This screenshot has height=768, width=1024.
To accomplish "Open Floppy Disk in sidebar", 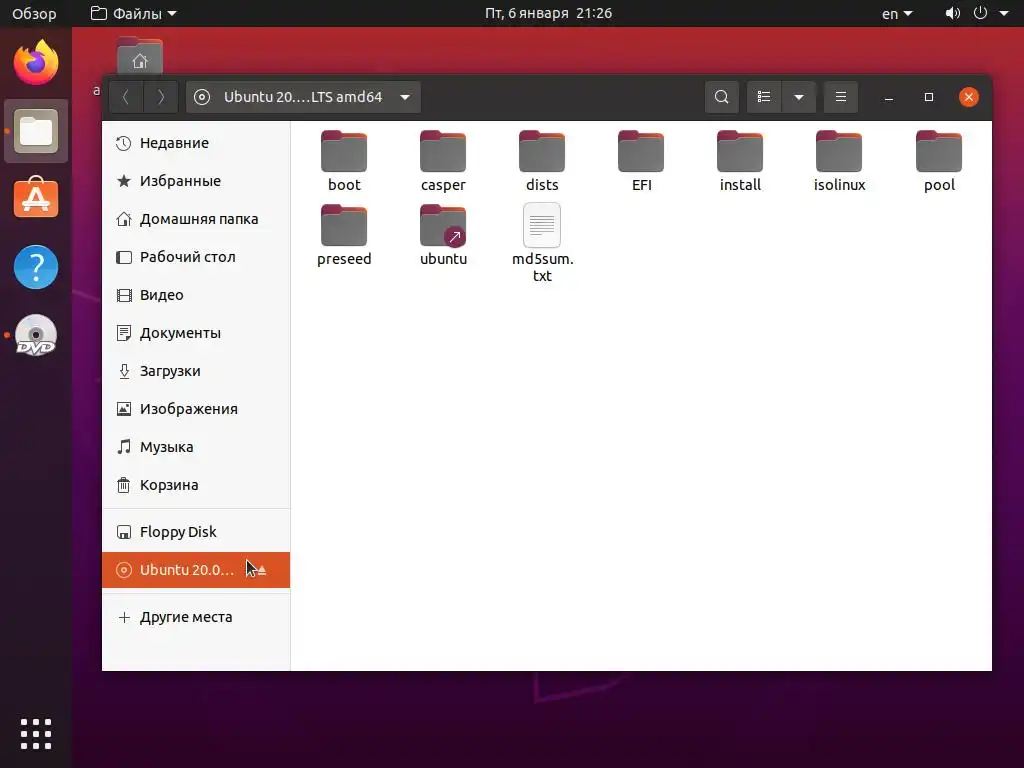I will tap(196, 532).
